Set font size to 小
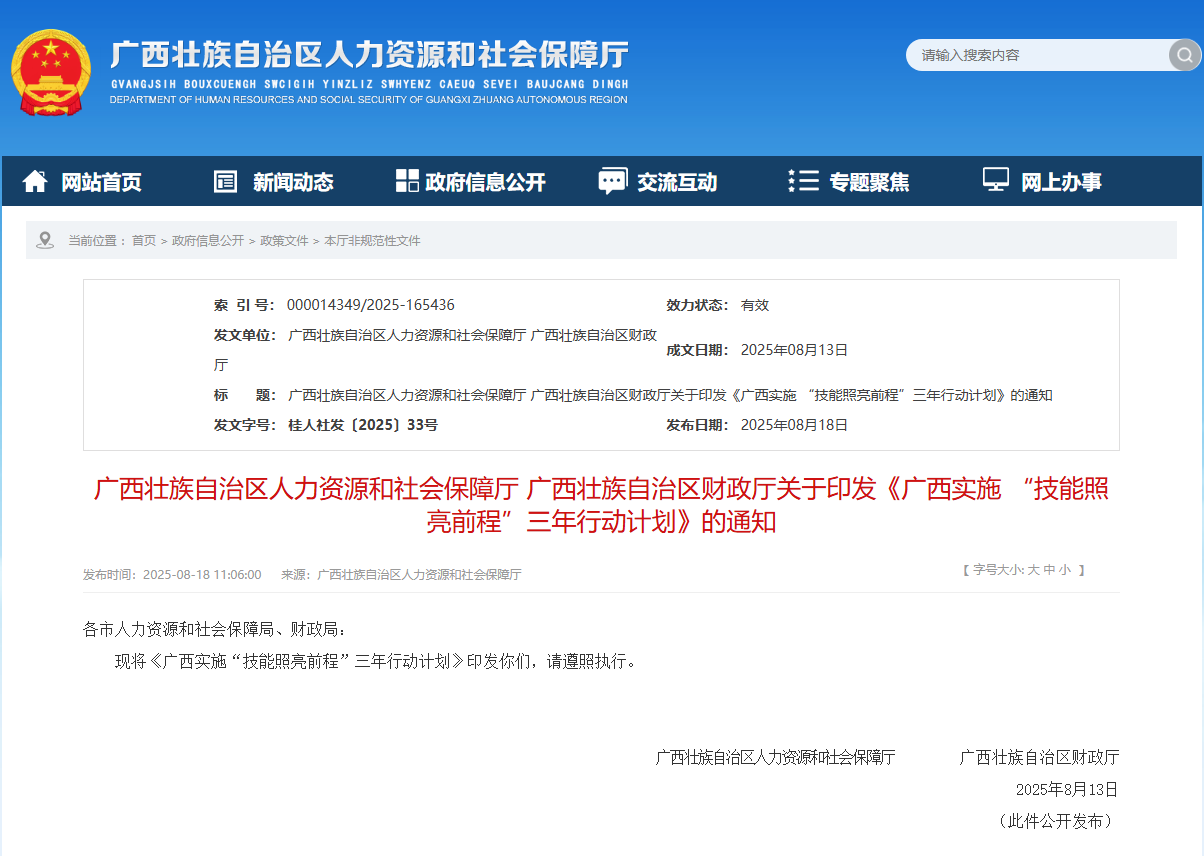The image size is (1204, 856). [x=1064, y=570]
